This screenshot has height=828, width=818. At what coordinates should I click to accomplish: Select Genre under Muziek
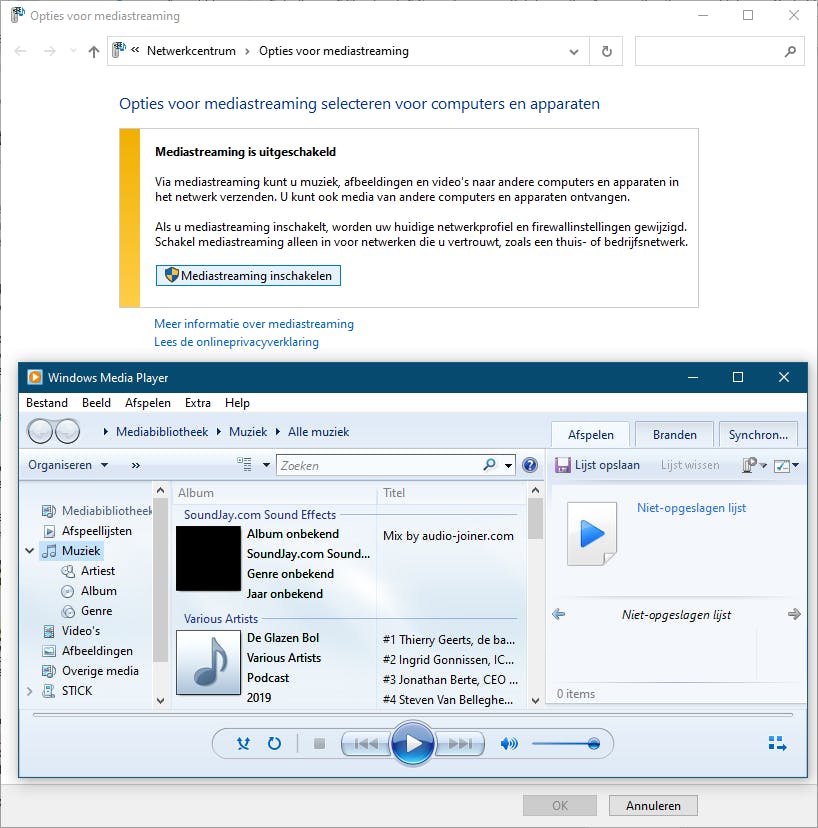[87, 611]
